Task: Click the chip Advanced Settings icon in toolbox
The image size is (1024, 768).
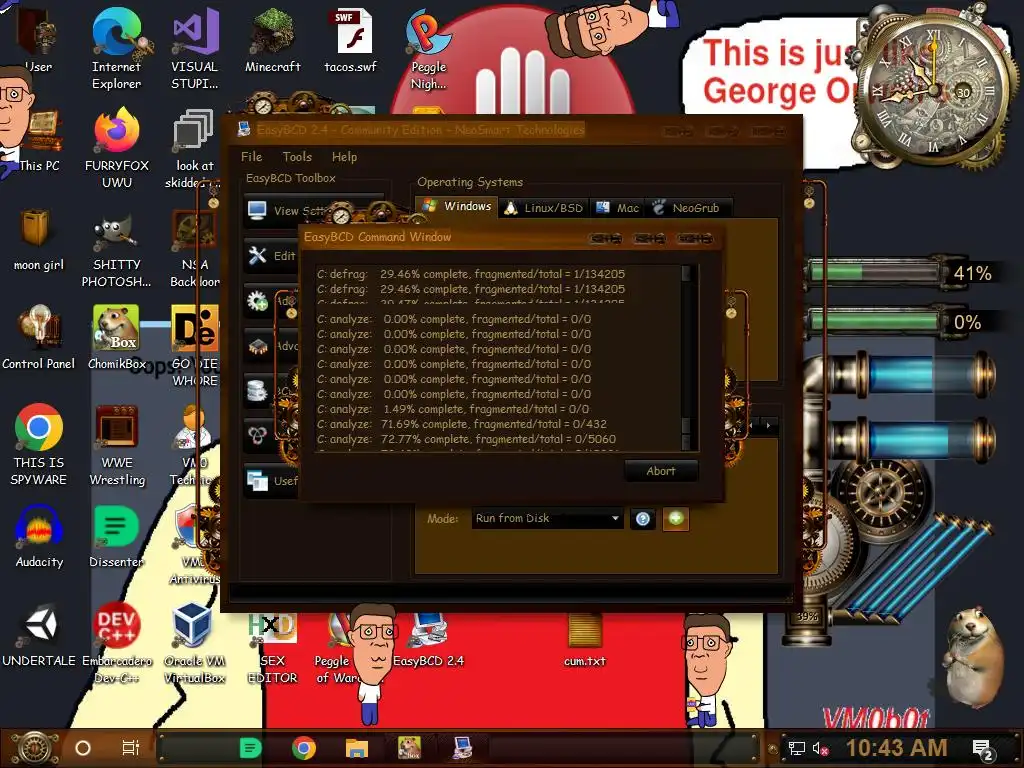Action: 257,346
